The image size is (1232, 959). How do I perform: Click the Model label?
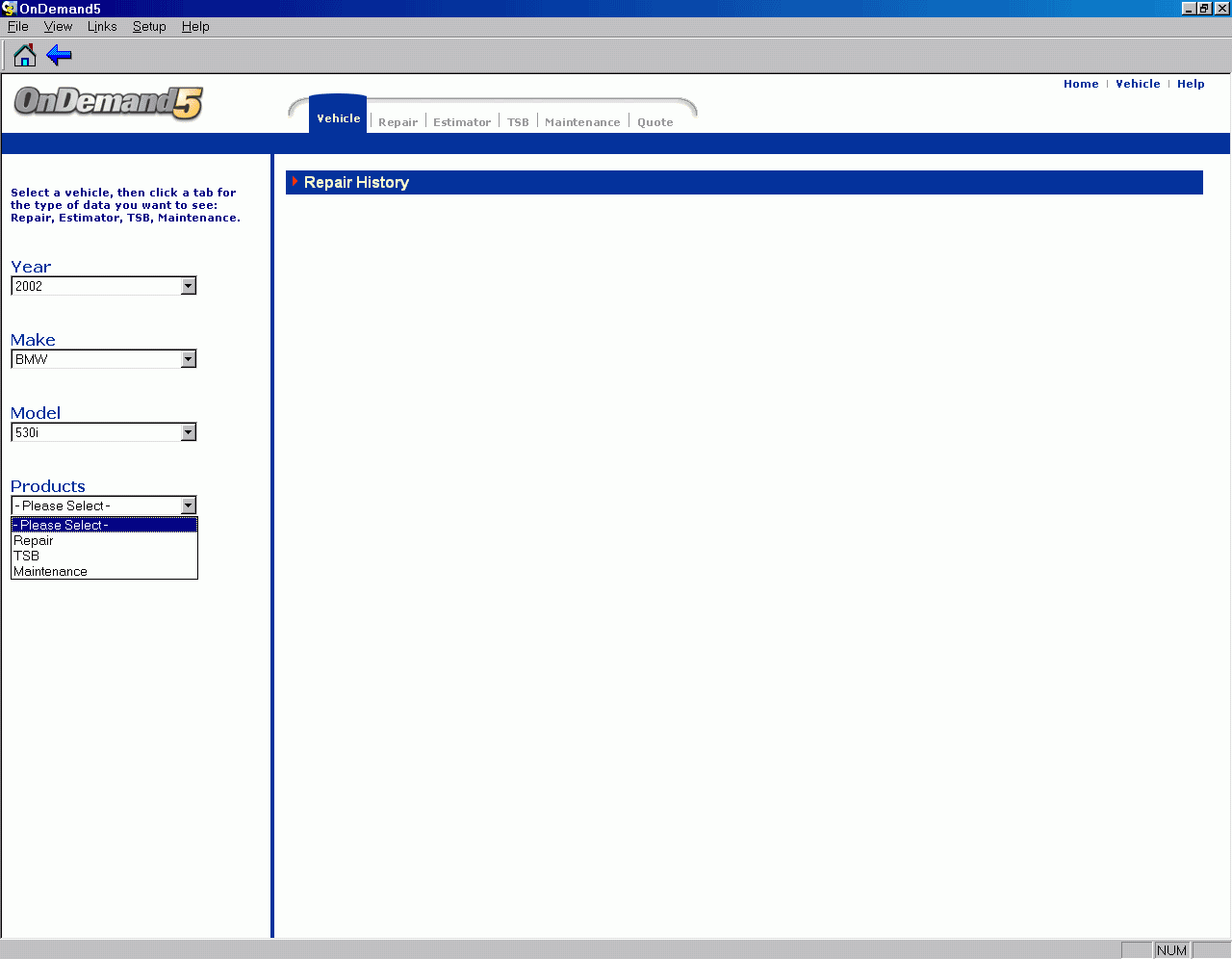tap(36, 413)
